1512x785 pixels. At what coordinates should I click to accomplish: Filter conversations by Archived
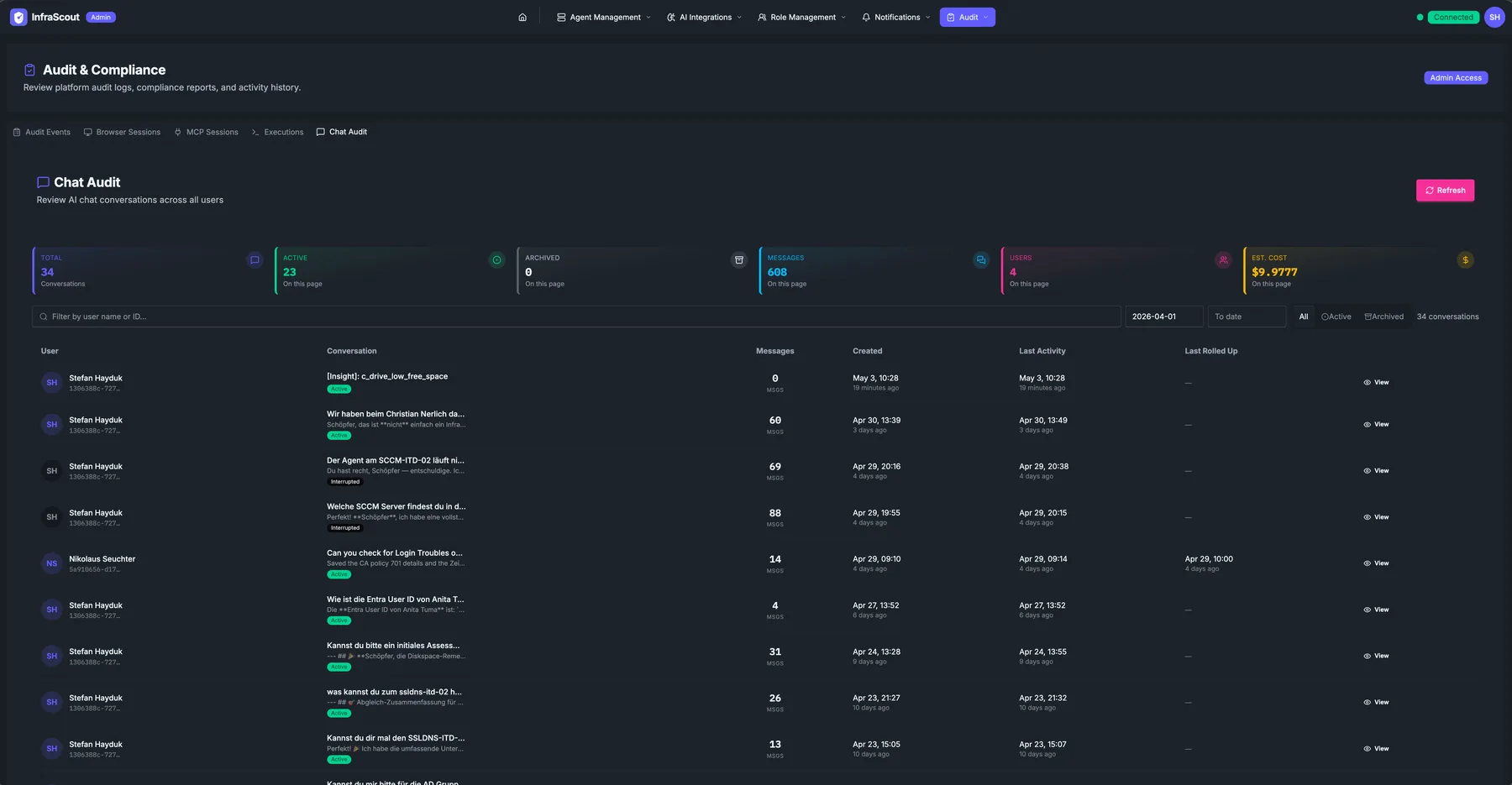(x=1384, y=317)
